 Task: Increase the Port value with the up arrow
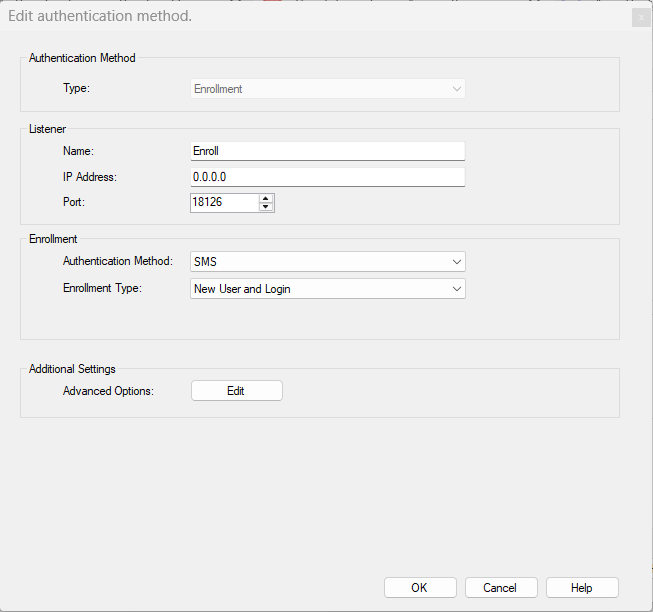pyautogui.click(x=266, y=198)
